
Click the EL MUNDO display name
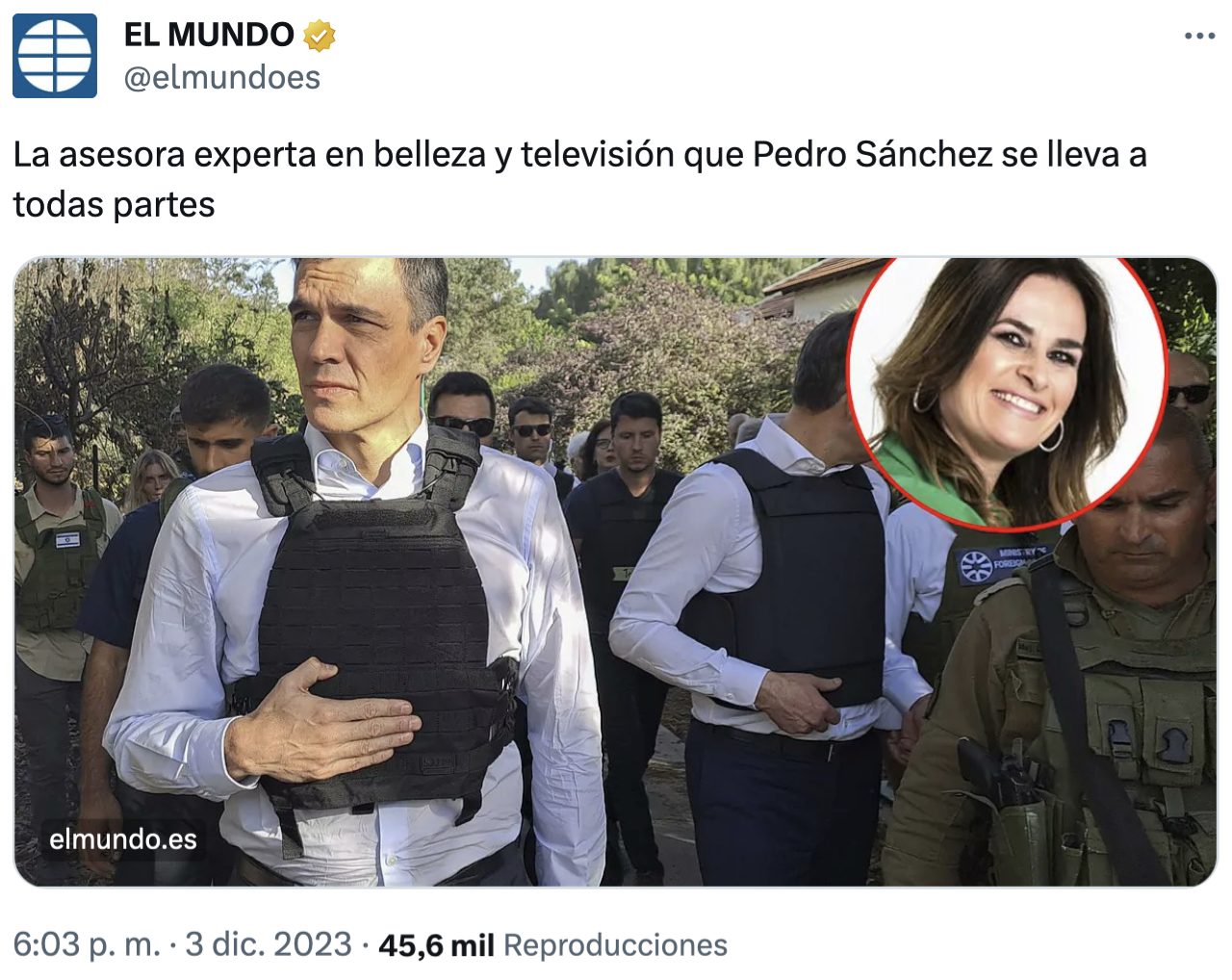(209, 35)
